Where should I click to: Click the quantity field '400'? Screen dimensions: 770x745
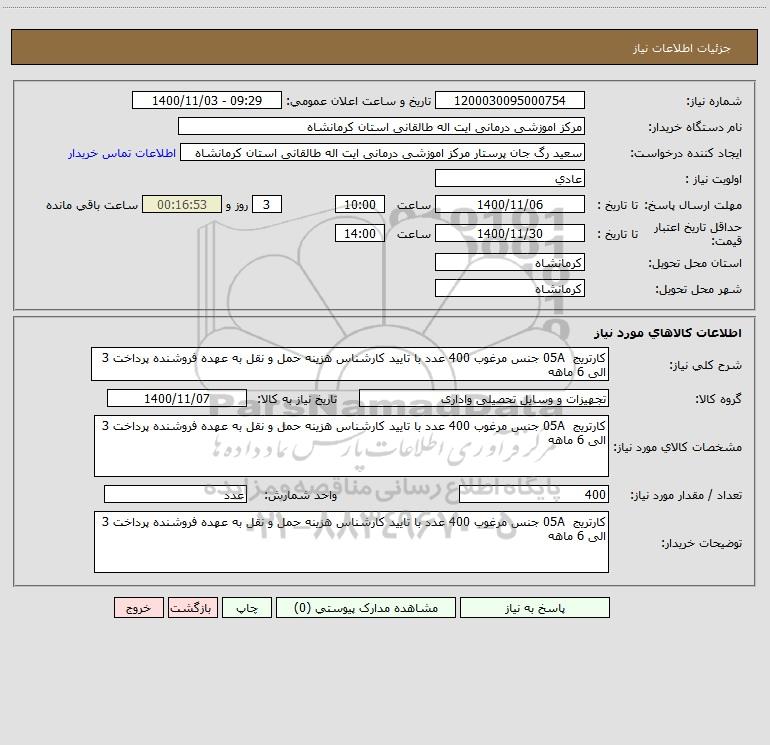click(x=534, y=495)
